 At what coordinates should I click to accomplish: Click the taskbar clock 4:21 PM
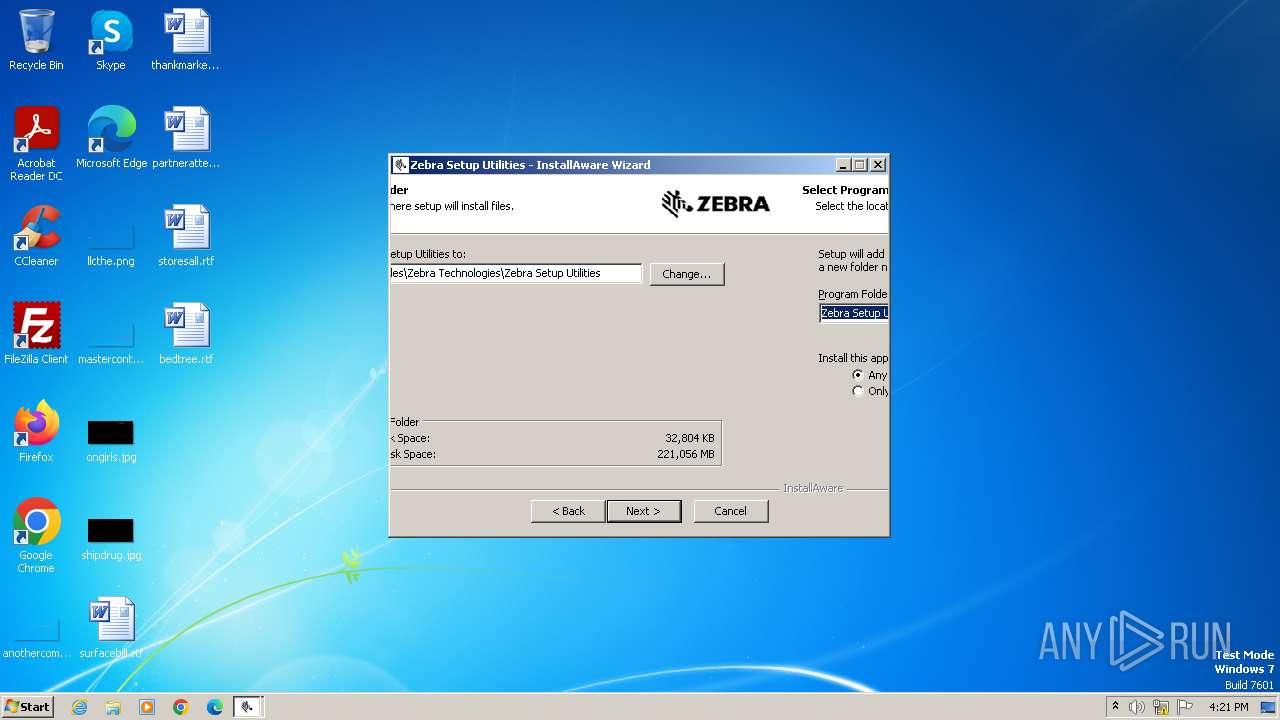[x=1228, y=707]
